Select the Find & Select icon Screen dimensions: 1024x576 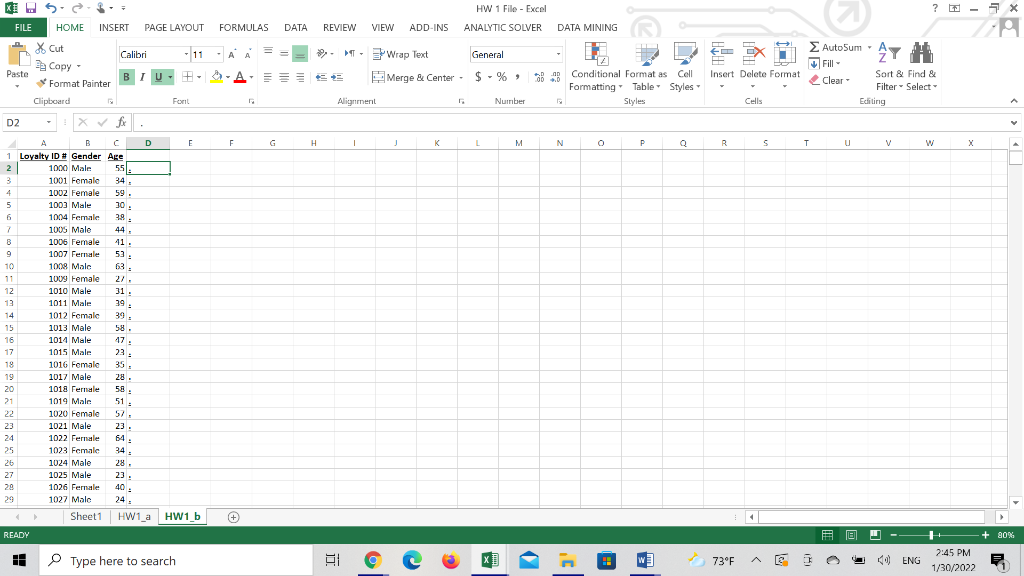pyautogui.click(x=919, y=65)
